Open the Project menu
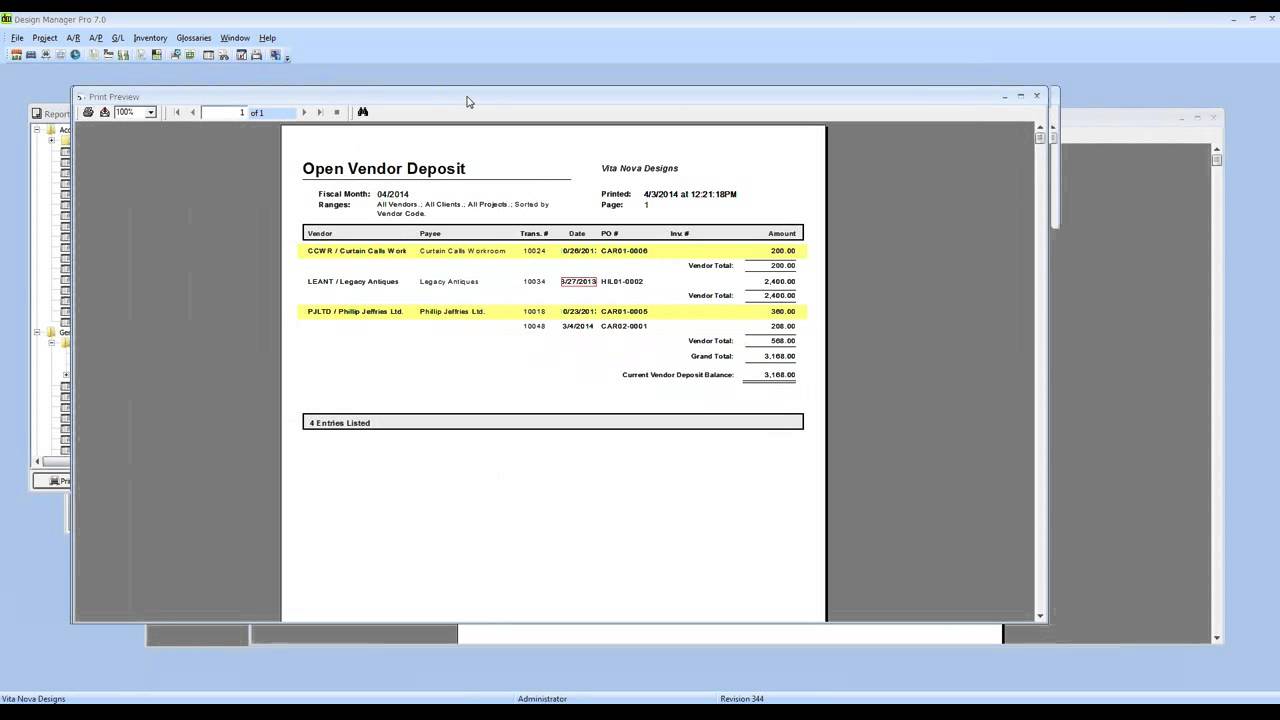This screenshot has height=720, width=1280. coord(45,38)
